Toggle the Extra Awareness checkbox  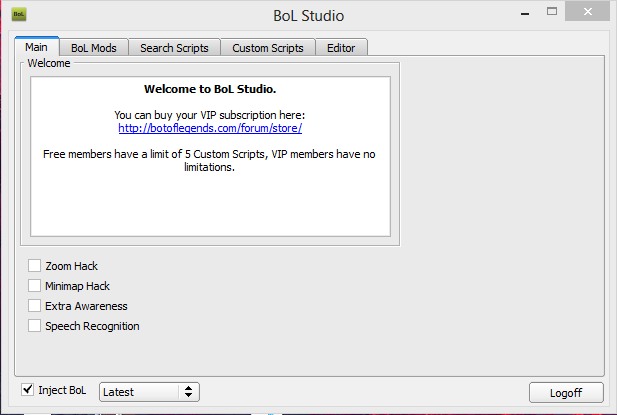click(35, 306)
